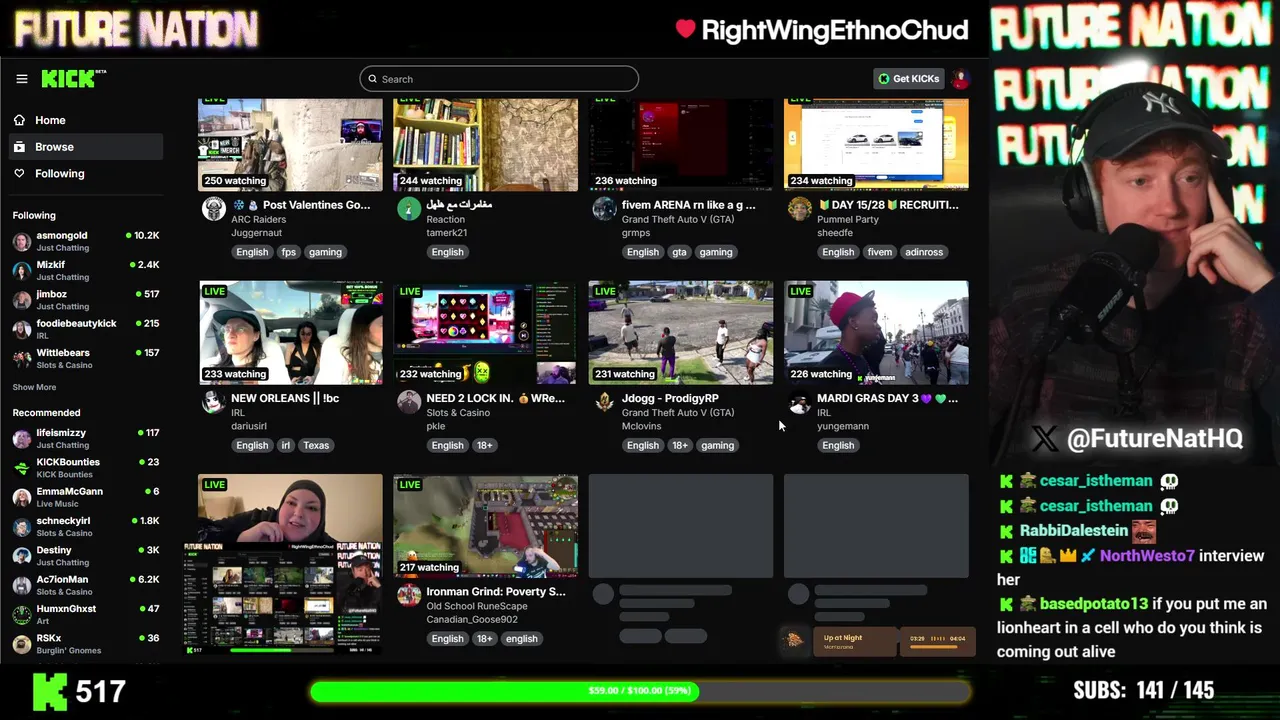Image resolution: width=1280 pixels, height=720 pixels.
Task: Open the DAY 15/28 RECRUITI stream thumbnail
Action: [x=876, y=144]
